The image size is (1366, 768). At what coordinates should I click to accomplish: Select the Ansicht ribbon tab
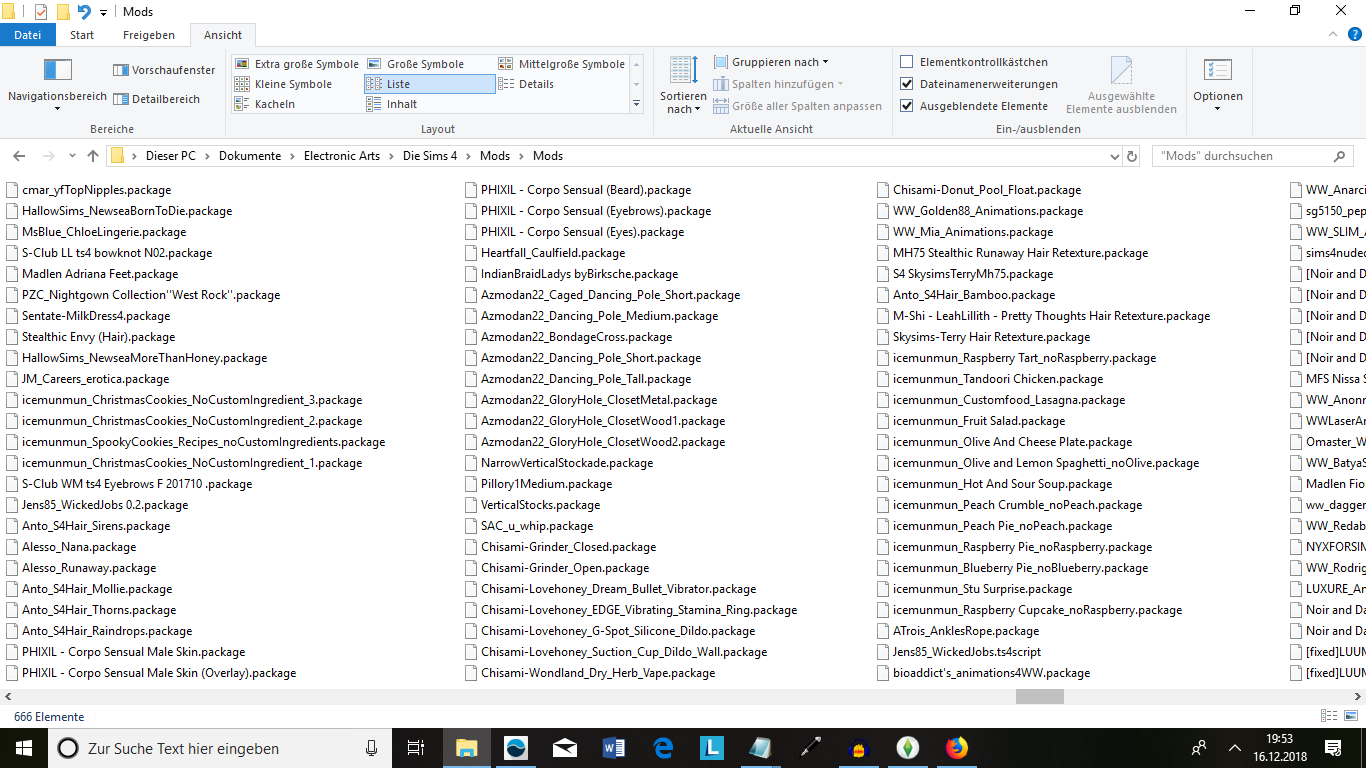223,35
